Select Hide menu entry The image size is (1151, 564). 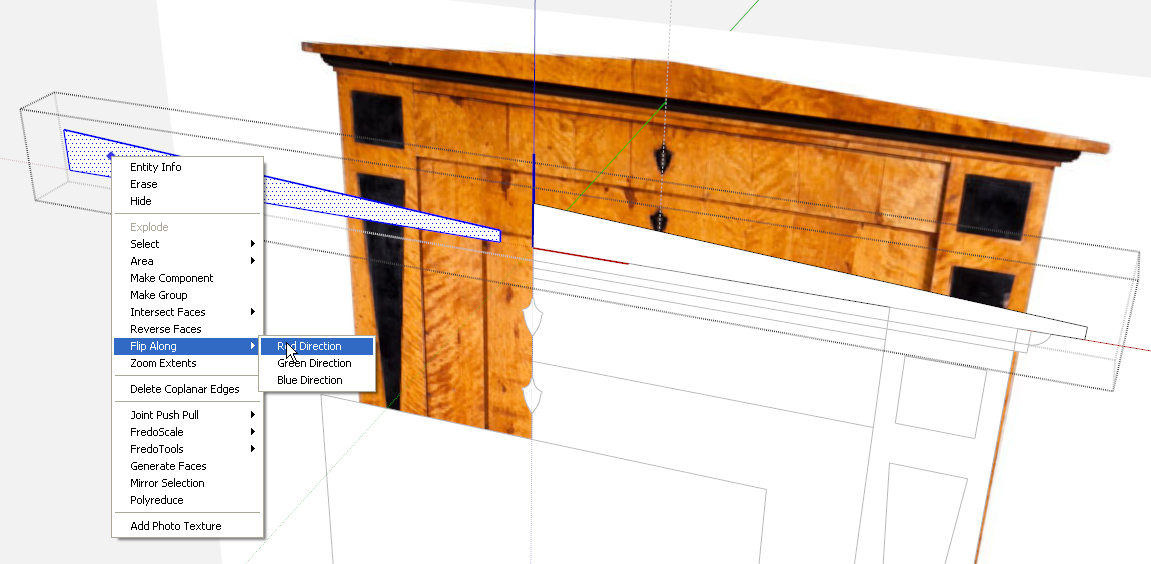pyautogui.click(x=187, y=201)
